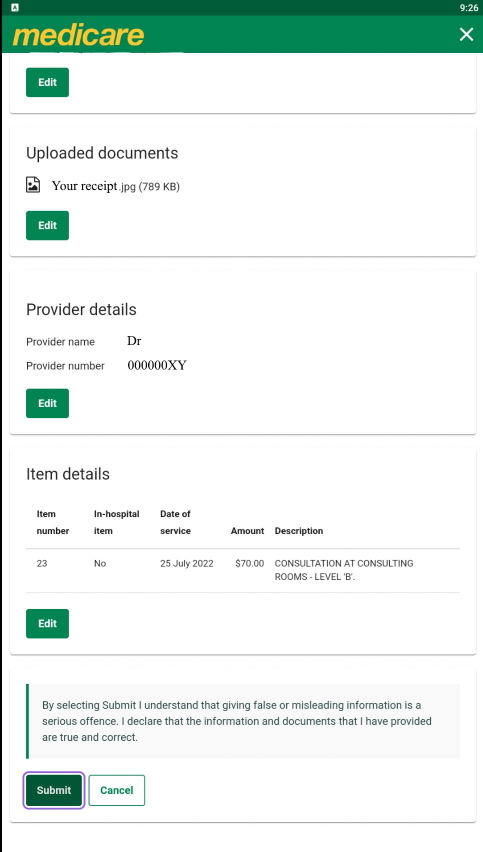The height and width of the screenshot is (852, 483).
Task: Click the provider number 000000XY value
Action: click(x=157, y=366)
